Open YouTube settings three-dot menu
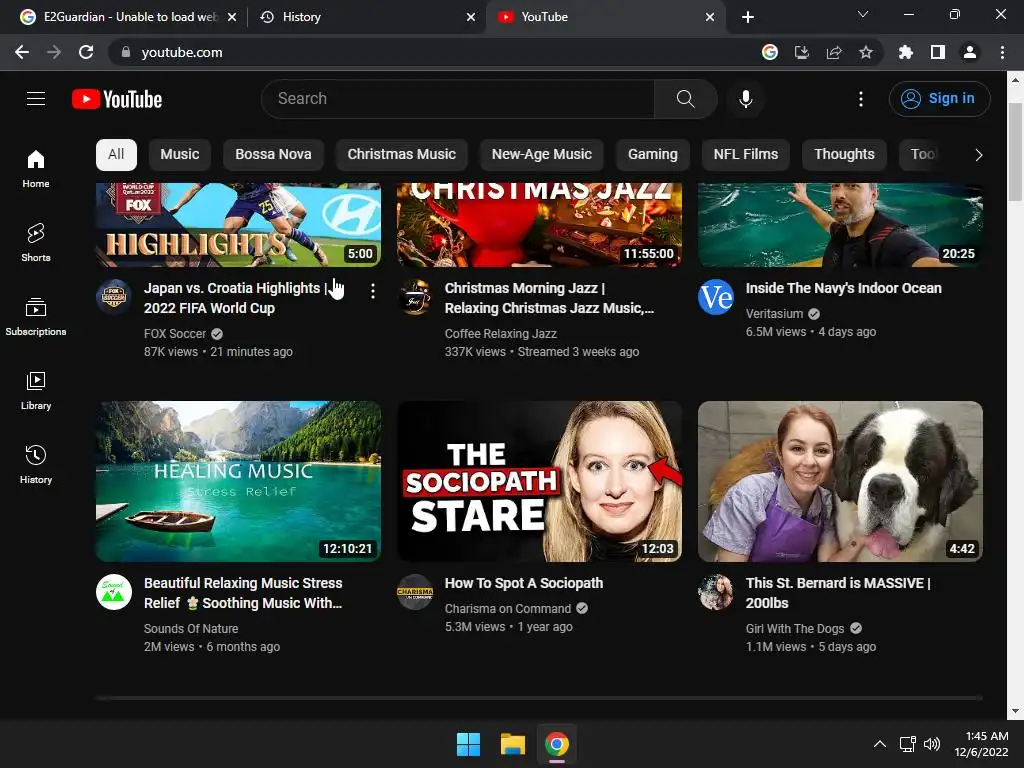 pos(861,99)
